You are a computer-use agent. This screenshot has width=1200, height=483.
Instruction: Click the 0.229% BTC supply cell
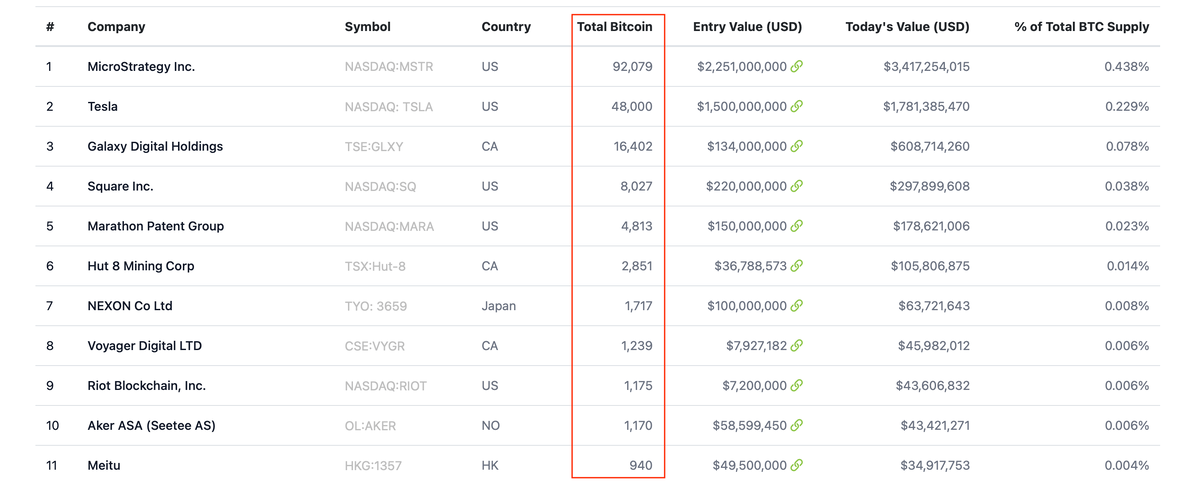(x=1127, y=106)
